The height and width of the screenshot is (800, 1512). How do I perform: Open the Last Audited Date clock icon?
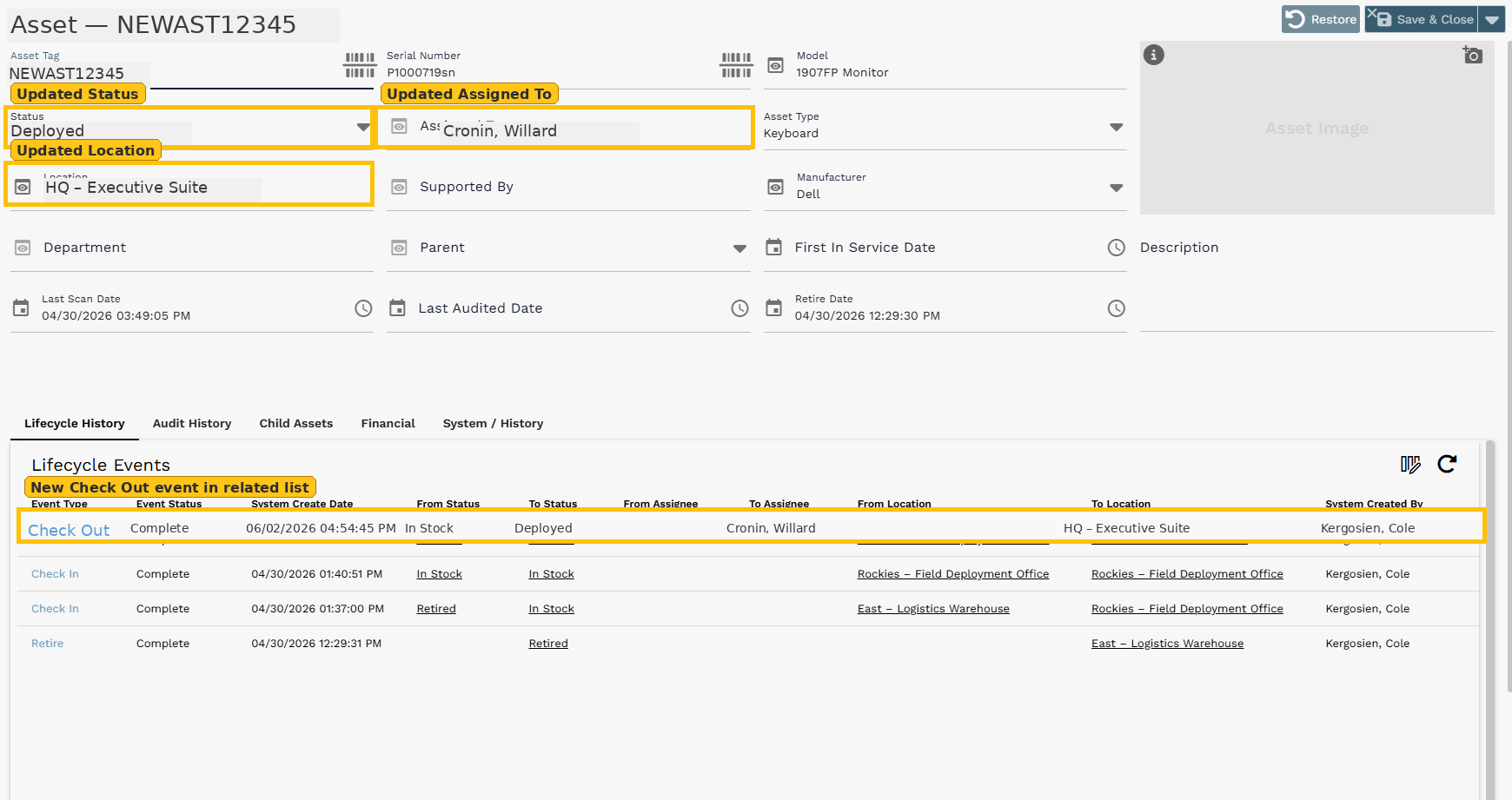pos(739,308)
